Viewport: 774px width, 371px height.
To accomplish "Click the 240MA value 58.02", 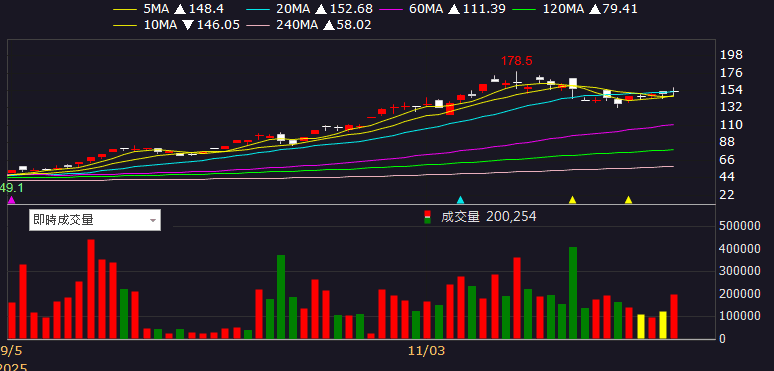I will [x=354, y=25].
